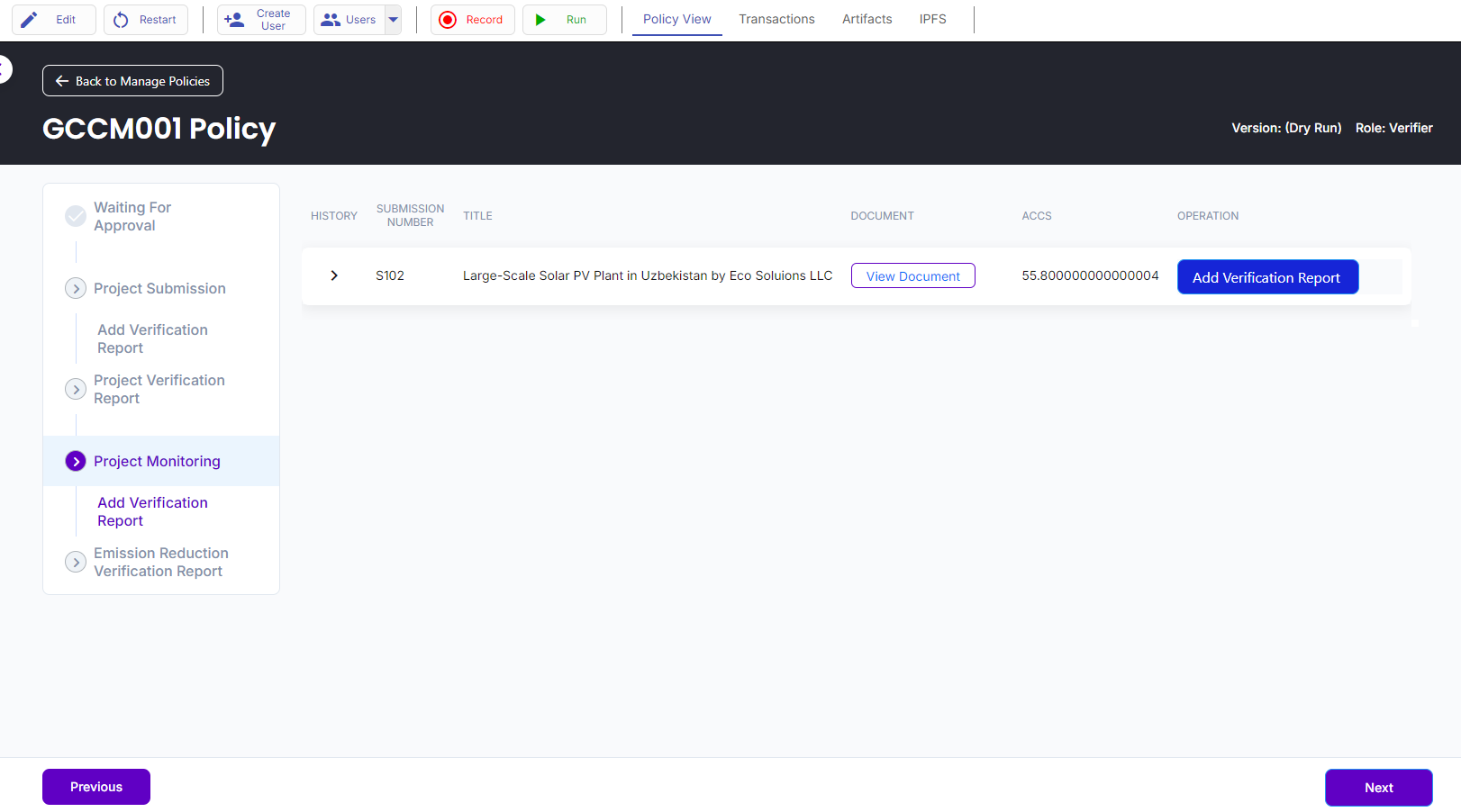This screenshot has height=812, width=1461.
Task: Start recording with the red Record icon
Action: [448, 20]
